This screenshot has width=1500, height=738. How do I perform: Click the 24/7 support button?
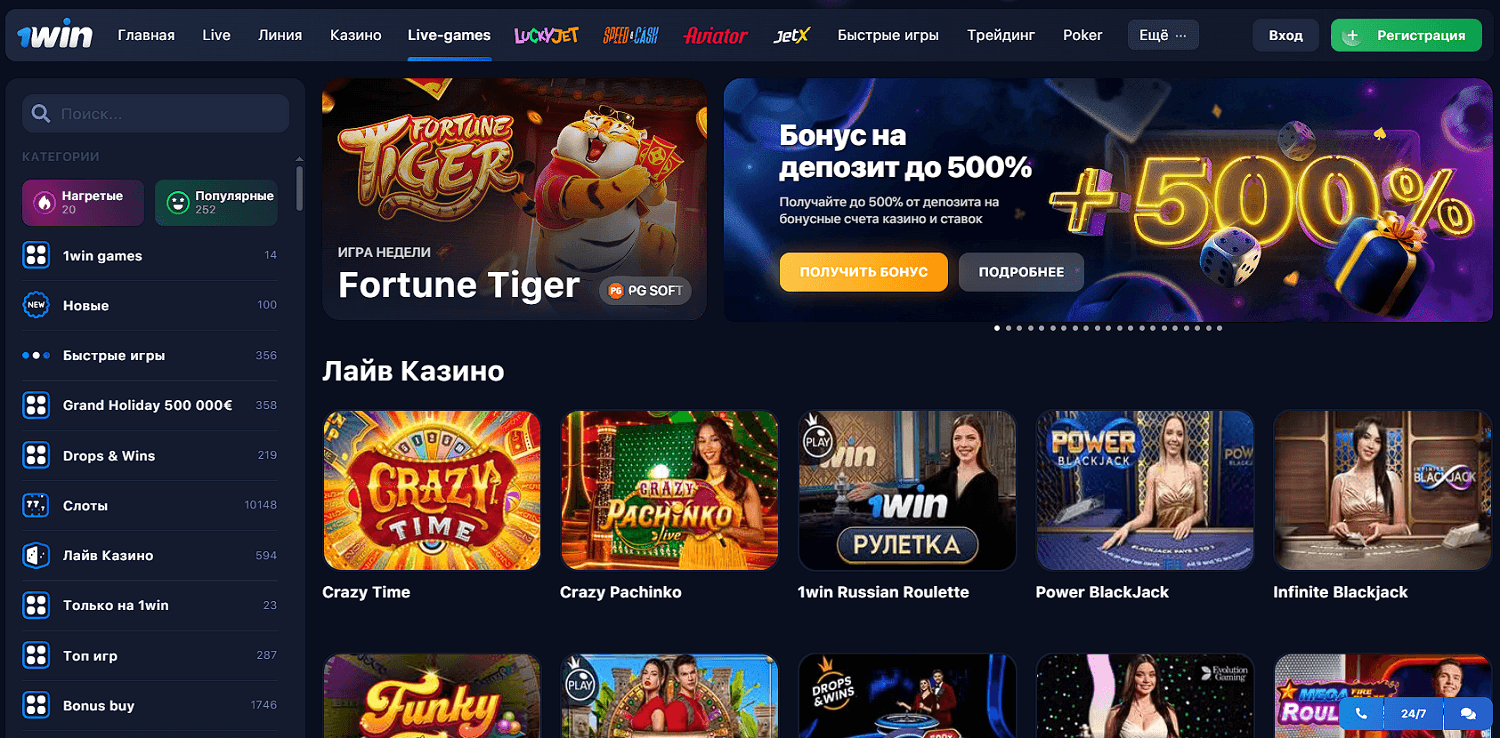point(1414,714)
